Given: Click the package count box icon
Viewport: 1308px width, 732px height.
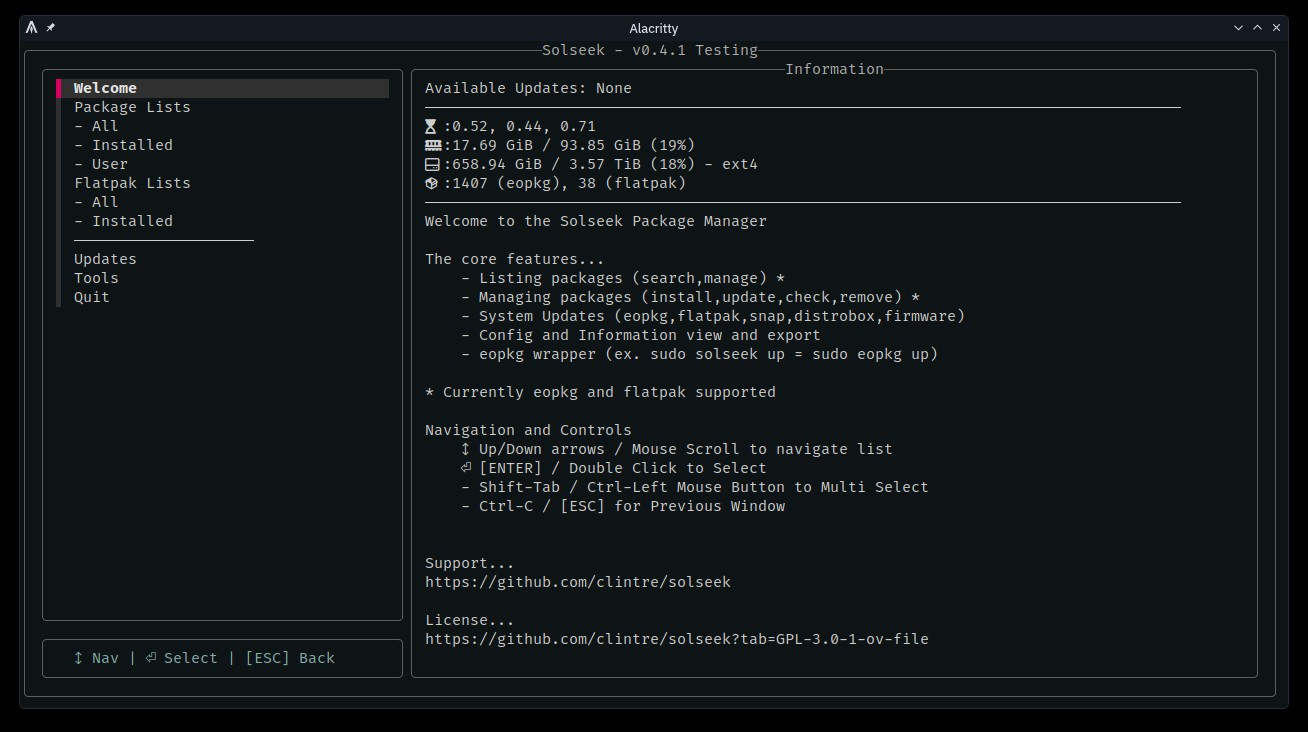Looking at the screenshot, I should (431, 183).
